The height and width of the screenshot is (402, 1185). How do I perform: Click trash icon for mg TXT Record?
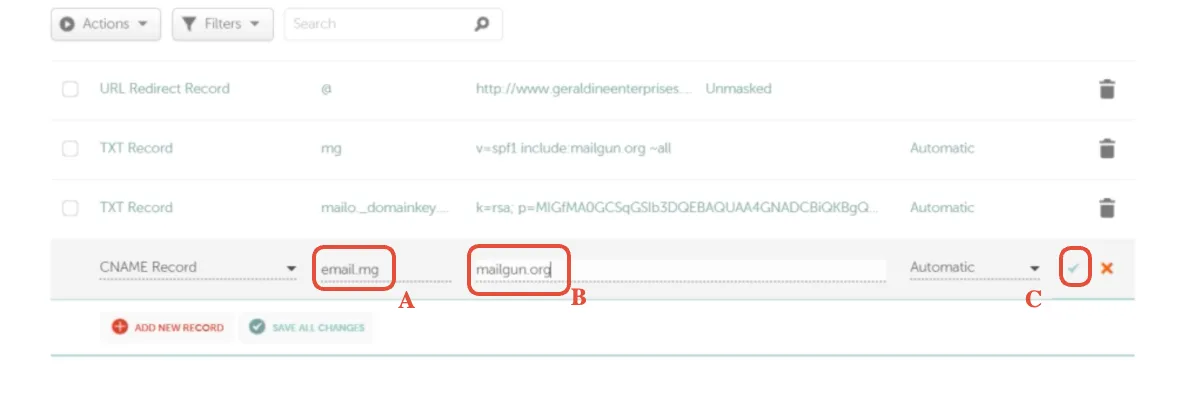click(x=1106, y=148)
